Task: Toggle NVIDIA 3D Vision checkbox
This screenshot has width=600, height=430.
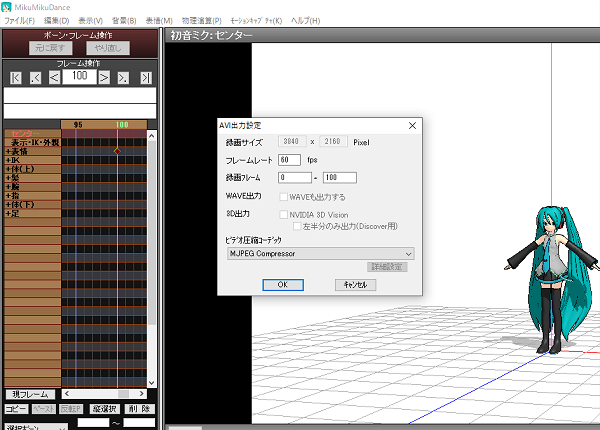Action: tap(284, 215)
